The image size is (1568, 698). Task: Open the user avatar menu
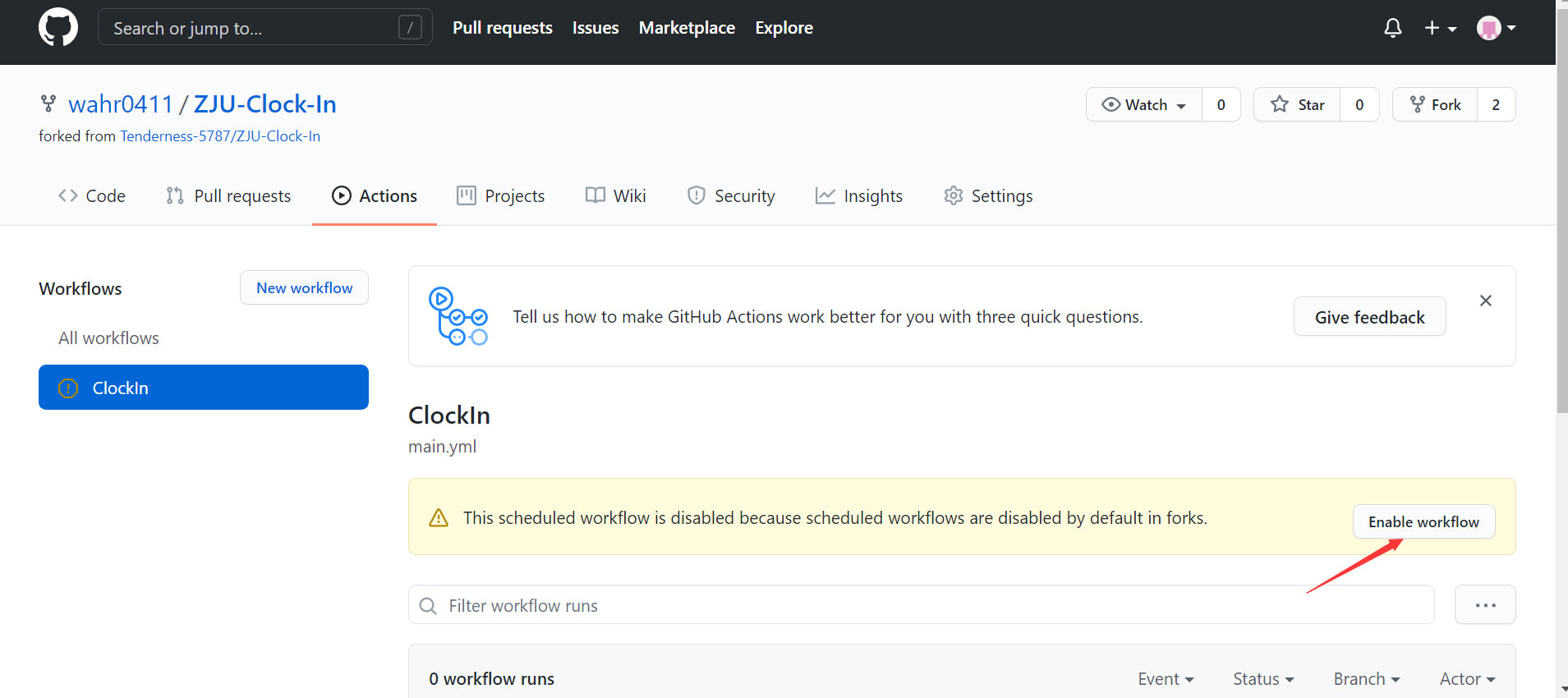(1496, 28)
